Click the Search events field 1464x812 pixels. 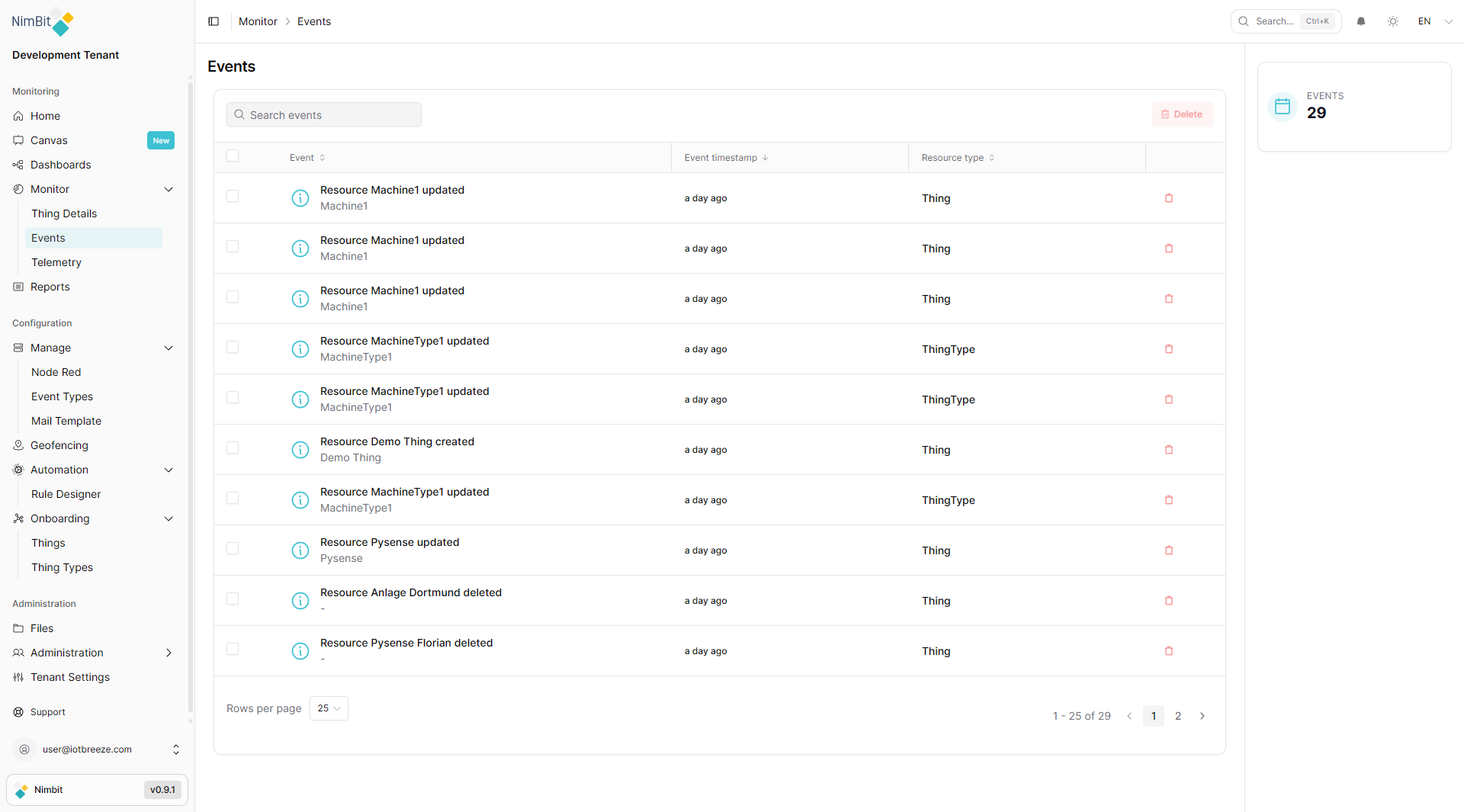pyautogui.click(x=324, y=115)
